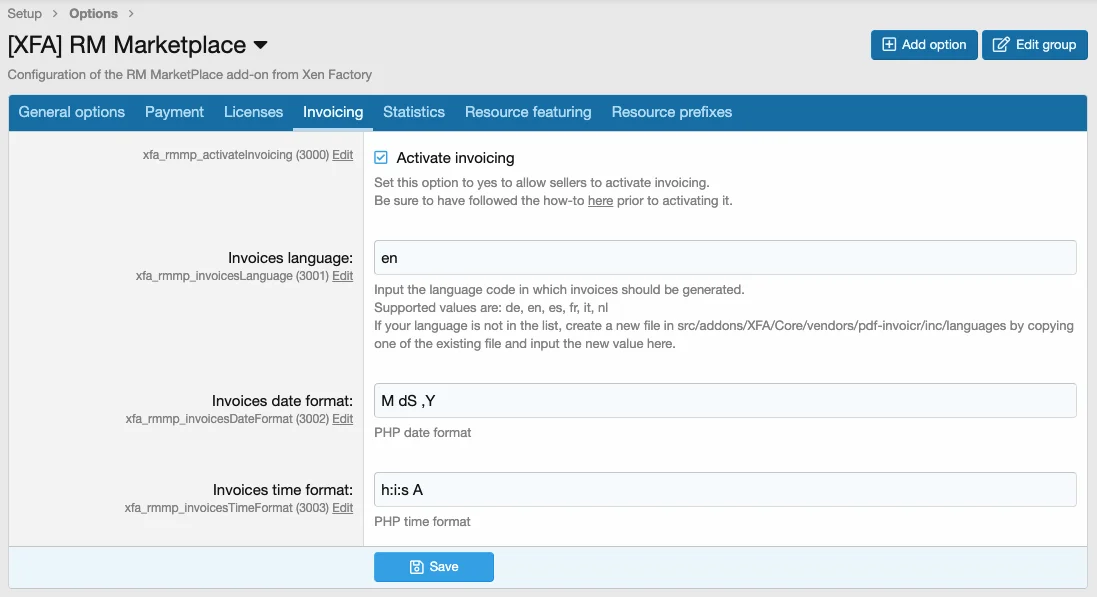Open the Resource featuring tab
1097x597 pixels.
[528, 112]
